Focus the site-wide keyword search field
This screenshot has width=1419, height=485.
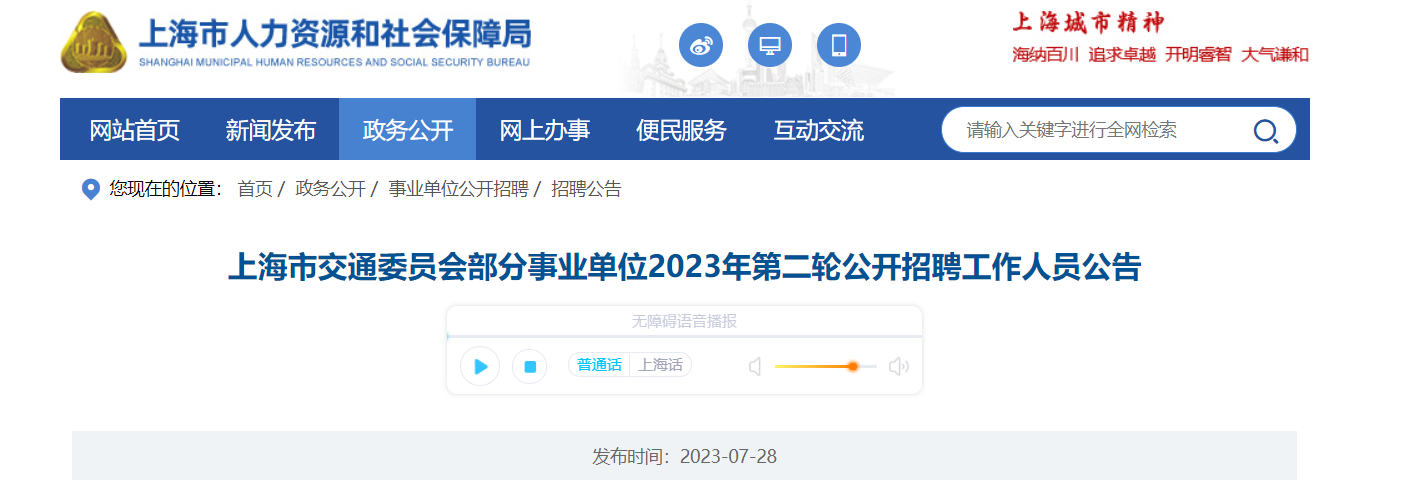pyautogui.click(x=1090, y=130)
